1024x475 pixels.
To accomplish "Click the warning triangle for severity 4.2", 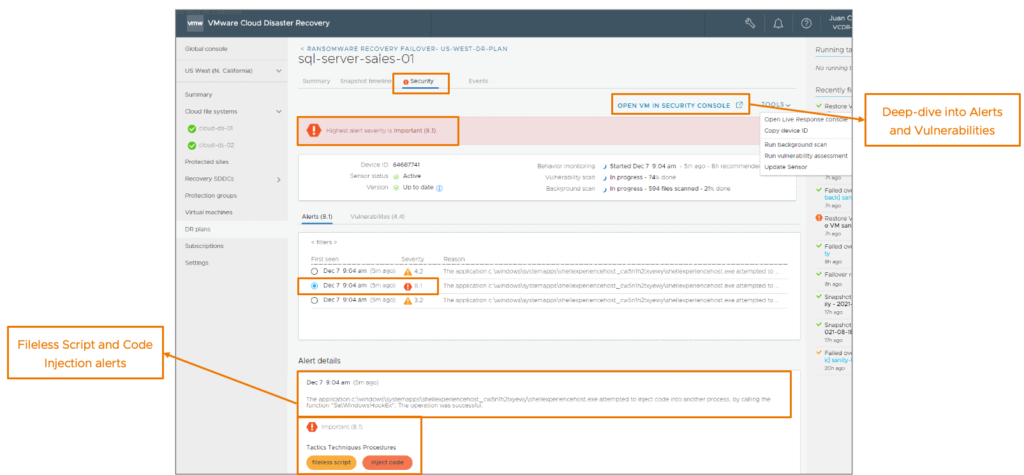I will point(408,271).
